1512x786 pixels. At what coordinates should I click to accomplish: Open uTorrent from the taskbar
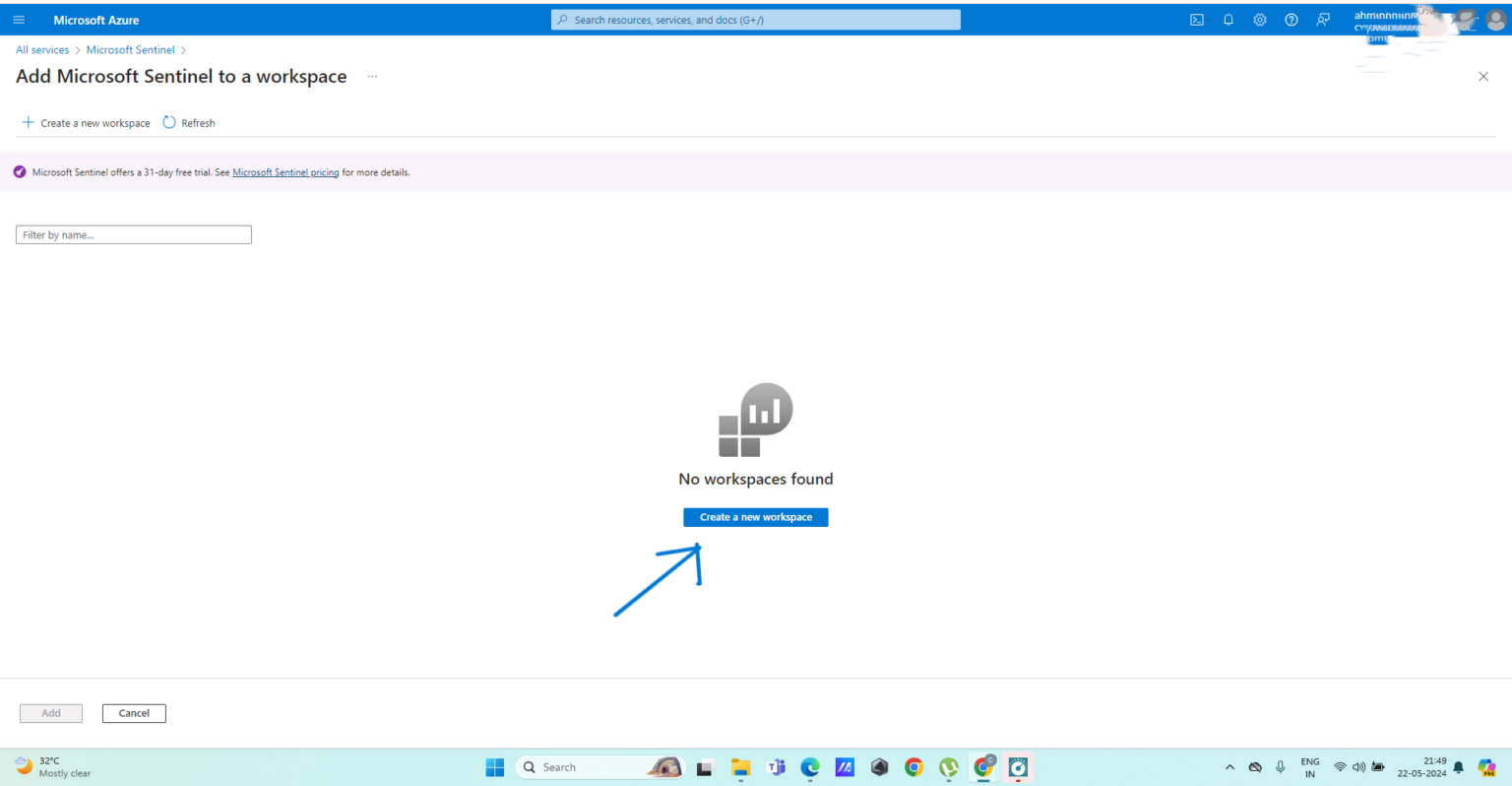(948, 767)
